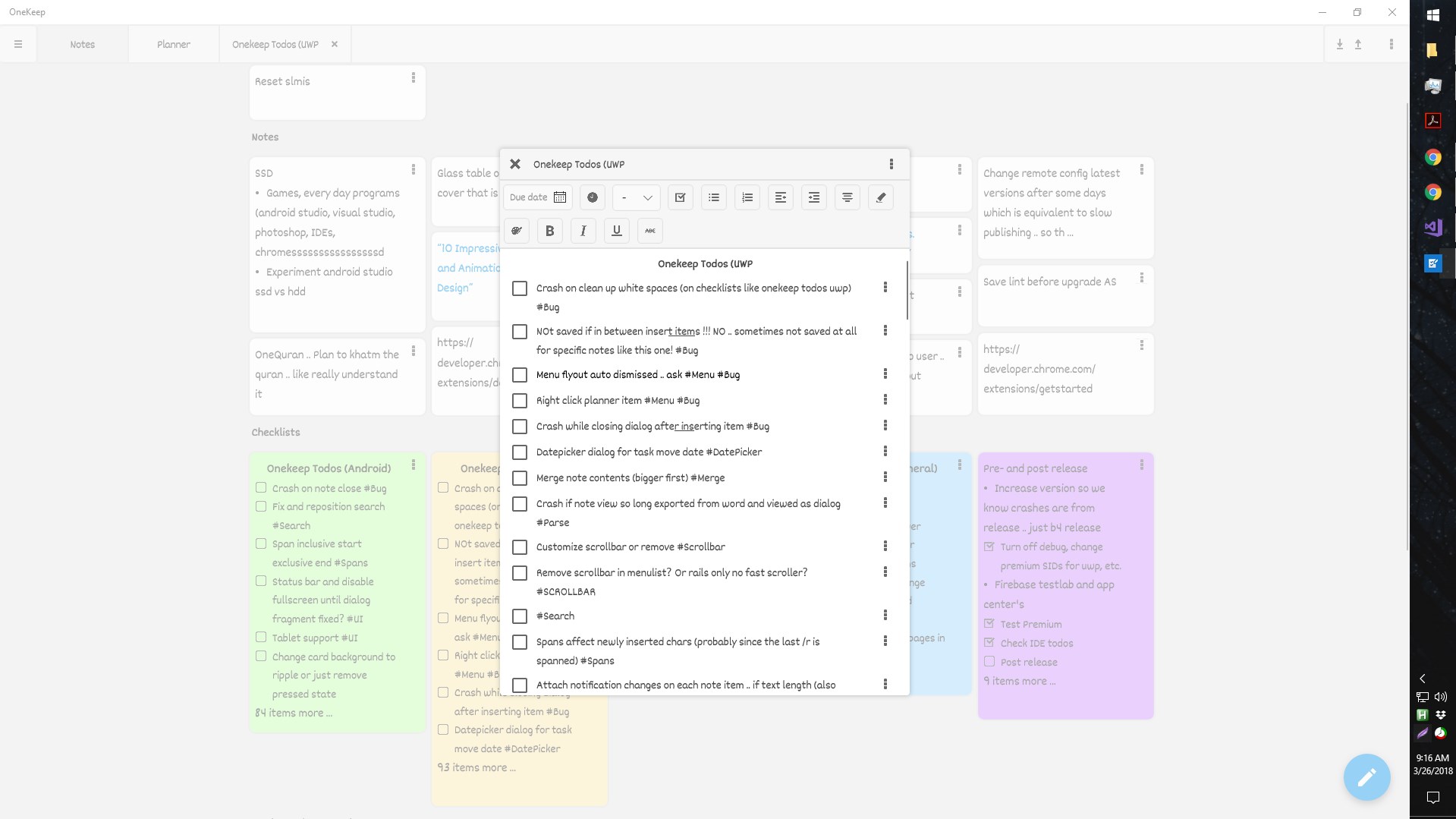The image size is (1456, 819).
Task: Center-align the note text
Action: coord(847,197)
